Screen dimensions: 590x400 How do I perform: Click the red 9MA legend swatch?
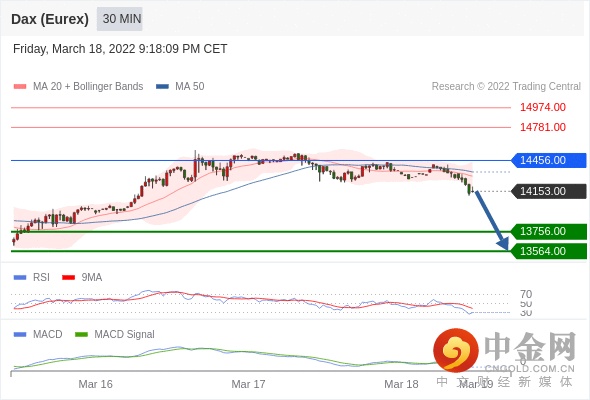tap(68, 278)
